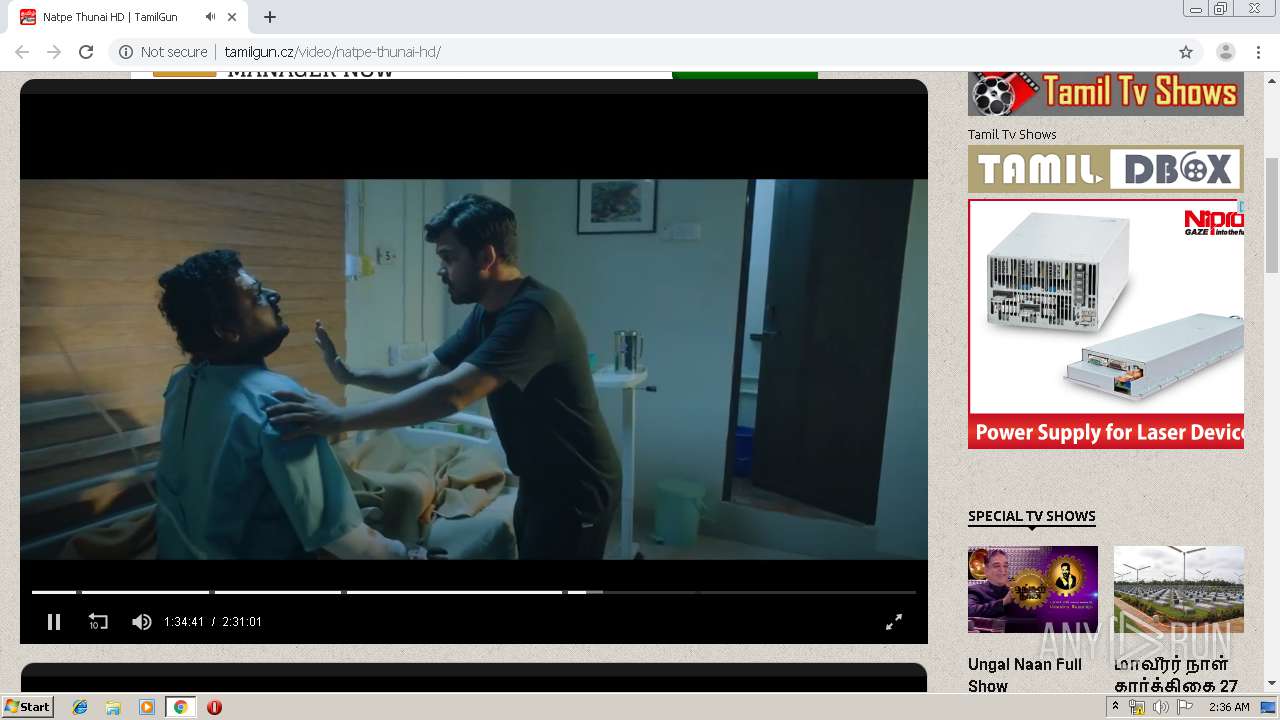Viewport: 1280px width, 720px height.
Task: Switch to Chrome taskbar button
Action: click(x=181, y=707)
